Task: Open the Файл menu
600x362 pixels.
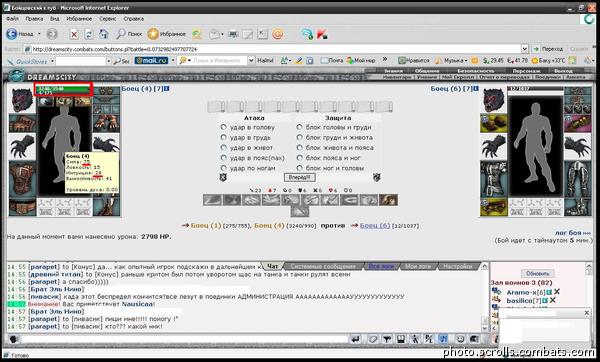Action: coord(13,18)
